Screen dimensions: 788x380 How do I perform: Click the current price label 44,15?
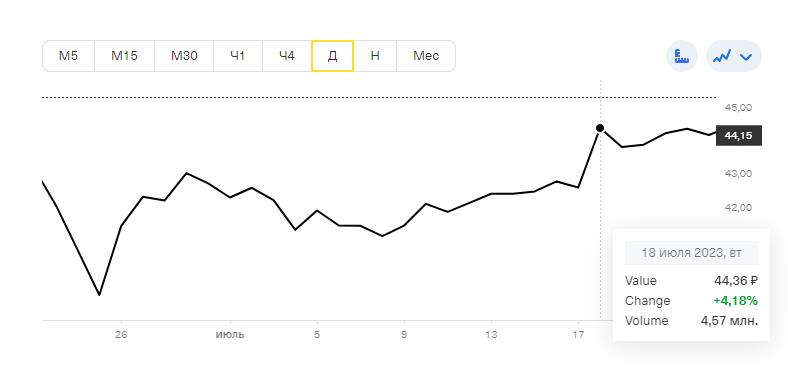tap(739, 136)
